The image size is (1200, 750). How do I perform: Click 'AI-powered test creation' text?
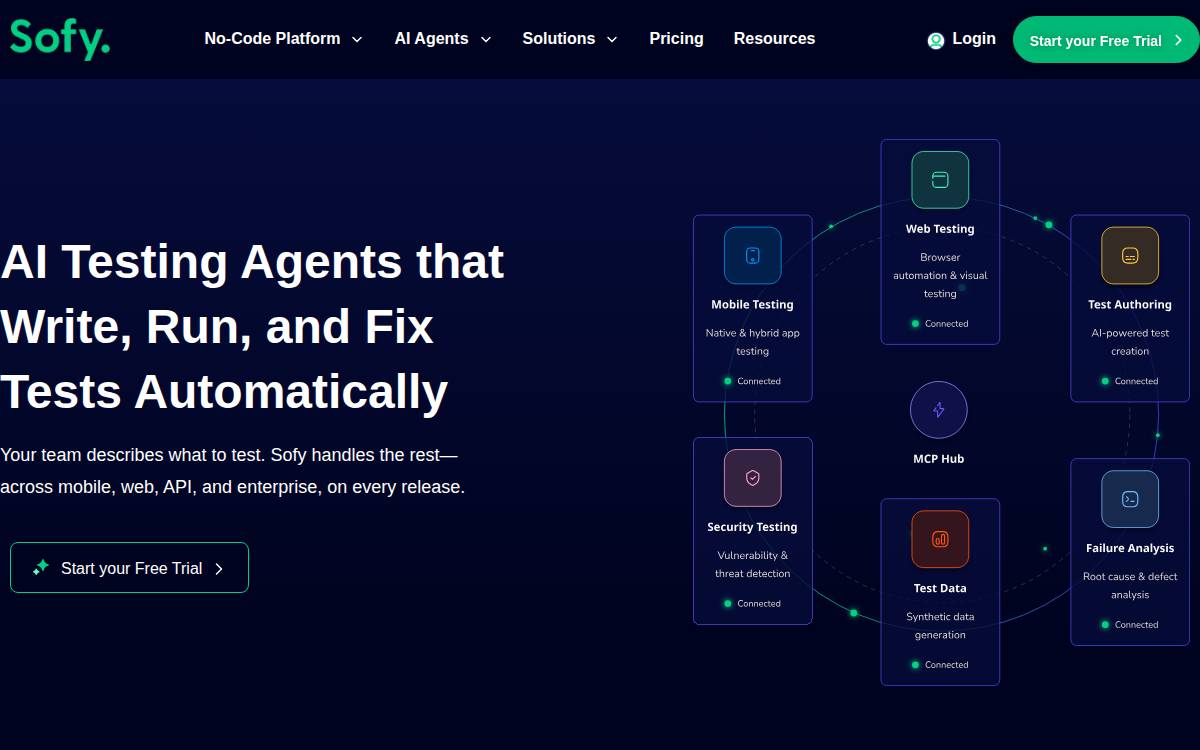(x=1130, y=342)
